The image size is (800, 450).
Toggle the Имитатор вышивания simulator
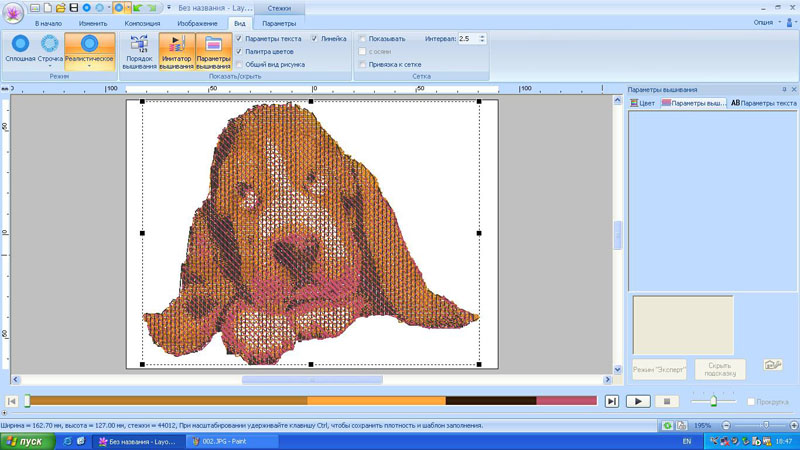click(176, 52)
